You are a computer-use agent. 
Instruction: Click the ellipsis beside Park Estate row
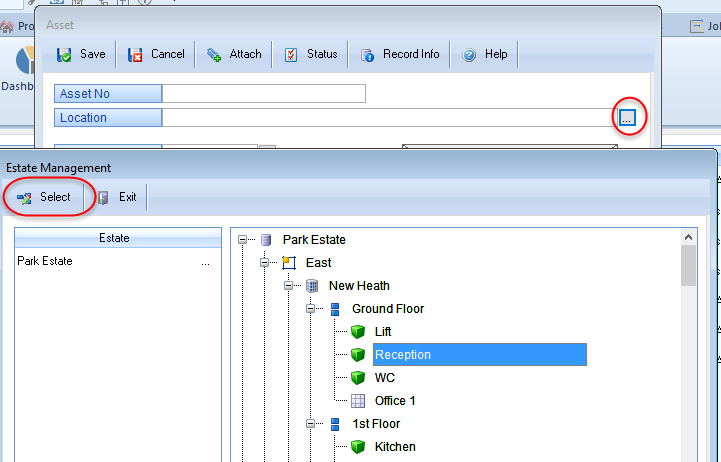(x=205, y=263)
